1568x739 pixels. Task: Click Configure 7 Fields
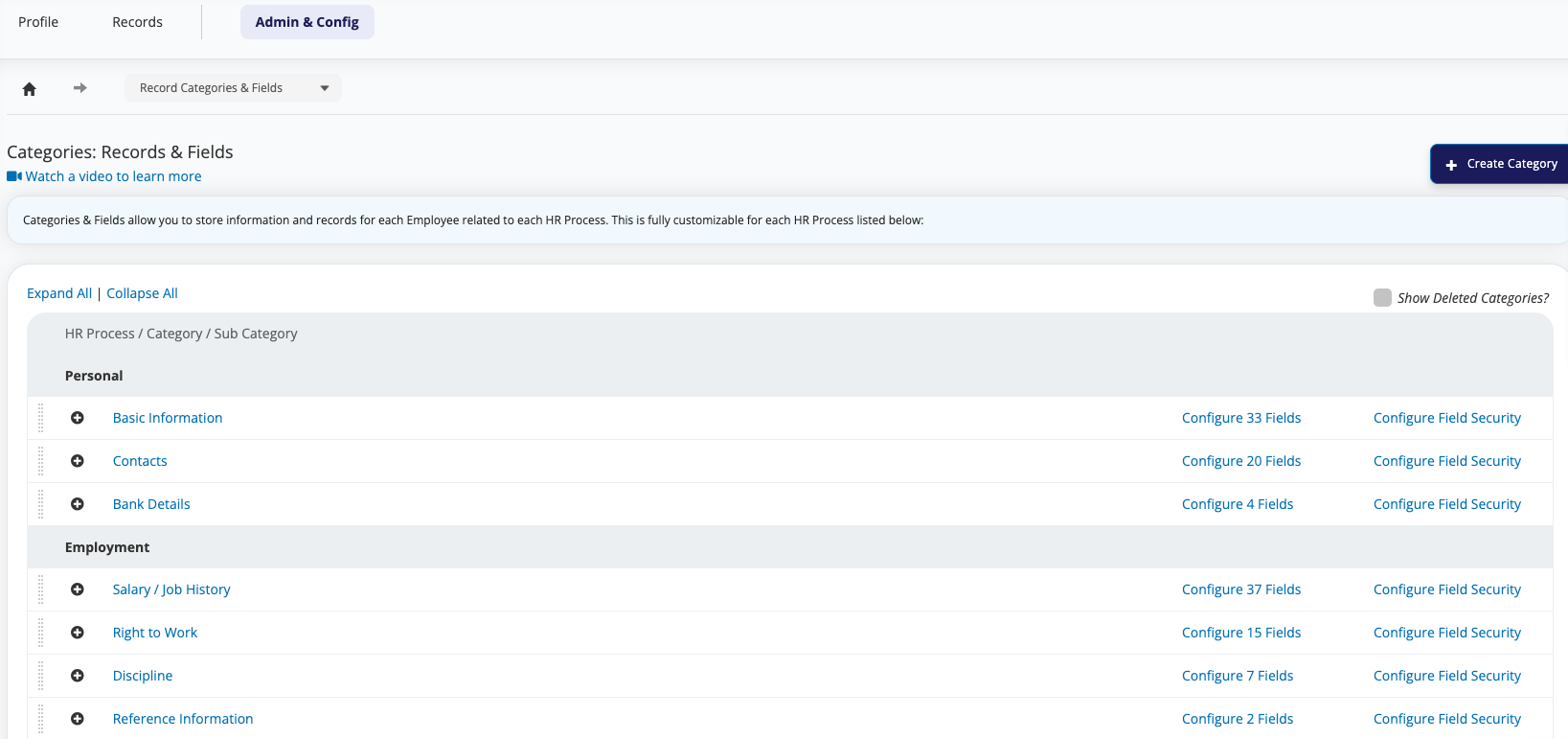(x=1238, y=676)
